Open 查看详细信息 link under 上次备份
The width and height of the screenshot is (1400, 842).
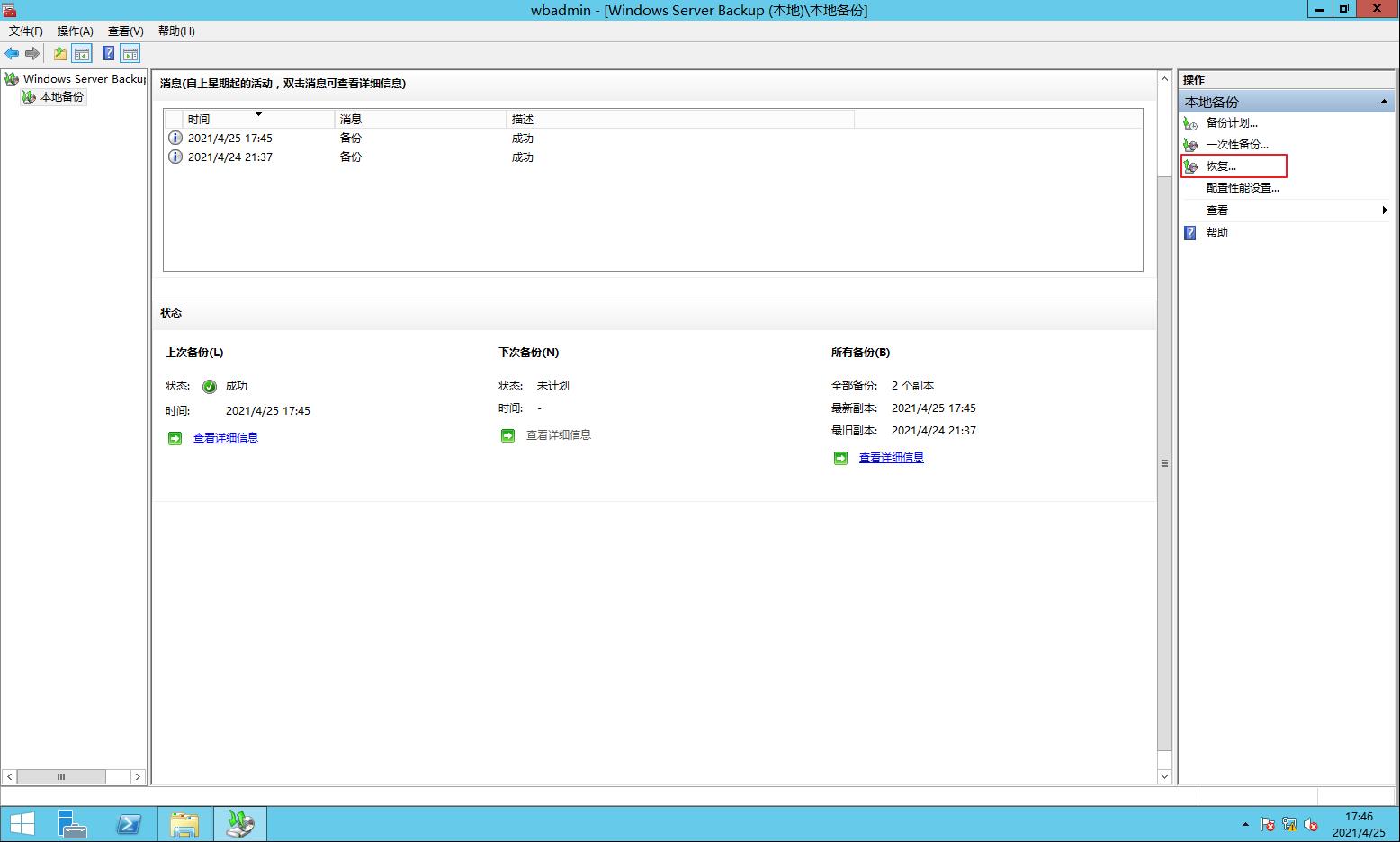point(226,438)
